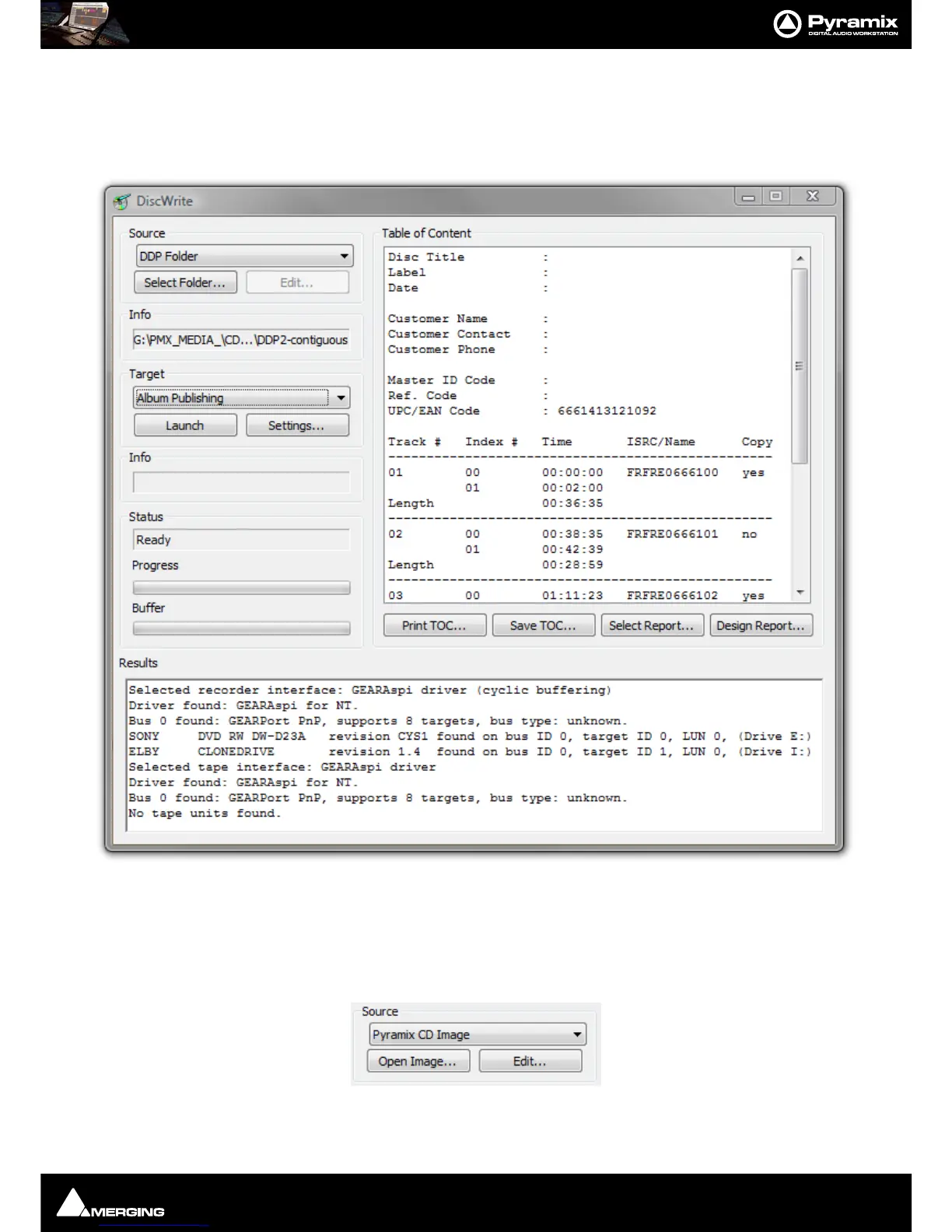Click the Launch button
952x1232 pixels.
click(x=185, y=425)
